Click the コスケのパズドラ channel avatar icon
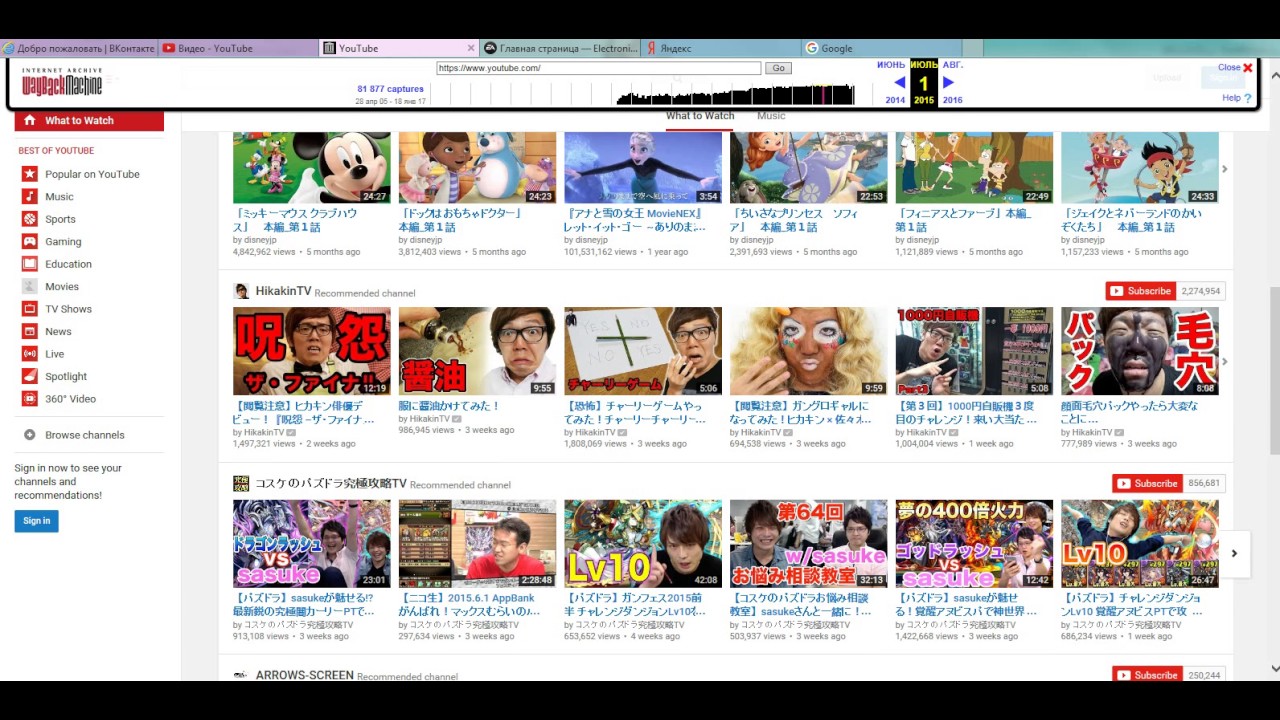The image size is (1280, 720). click(x=241, y=483)
